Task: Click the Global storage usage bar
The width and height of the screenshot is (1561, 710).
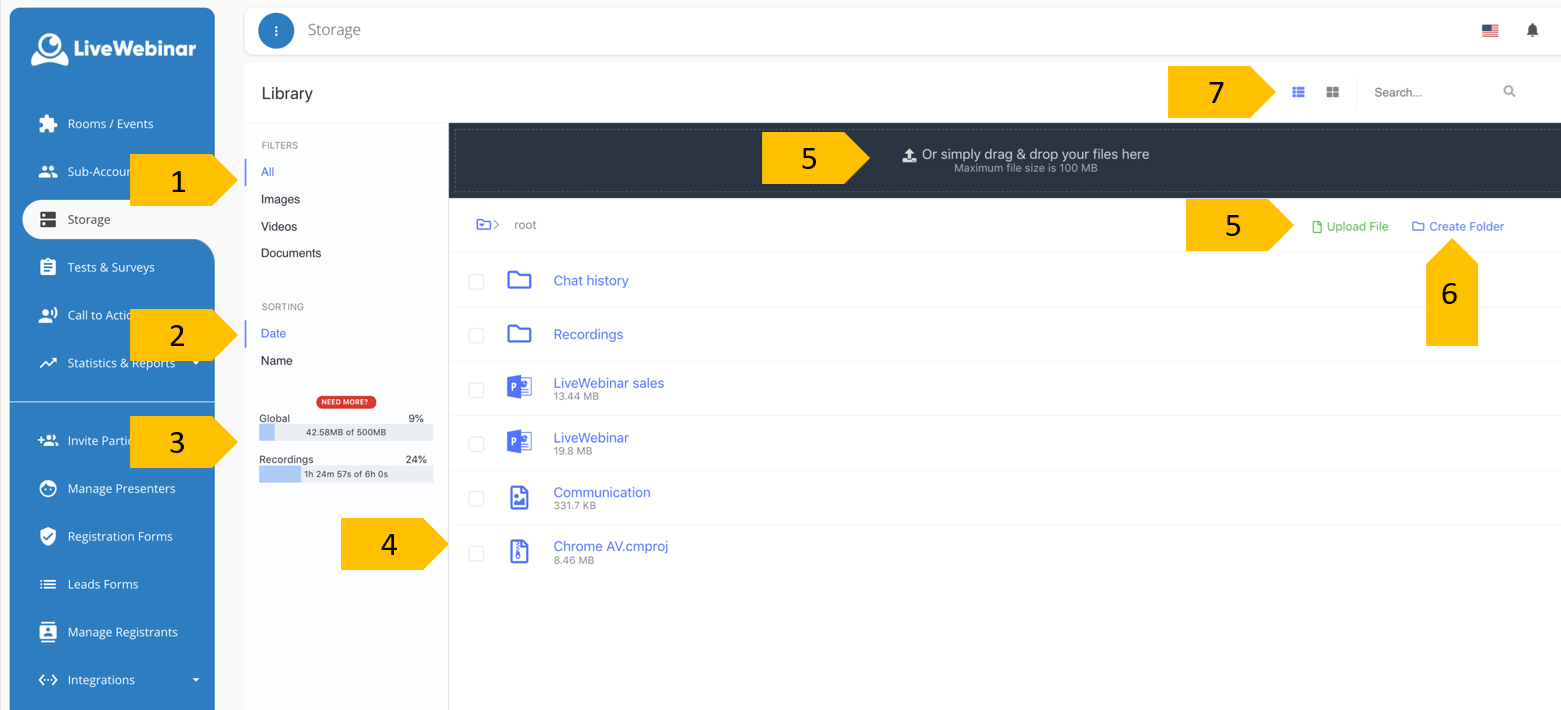Action: (x=346, y=433)
